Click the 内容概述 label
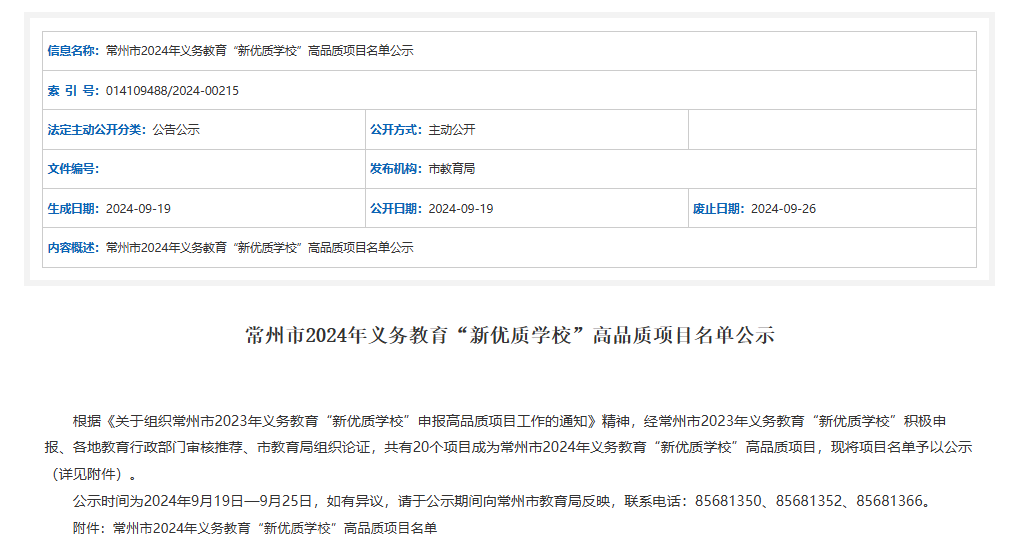Image resolution: width=1010 pixels, height=545 pixels. pos(73,248)
